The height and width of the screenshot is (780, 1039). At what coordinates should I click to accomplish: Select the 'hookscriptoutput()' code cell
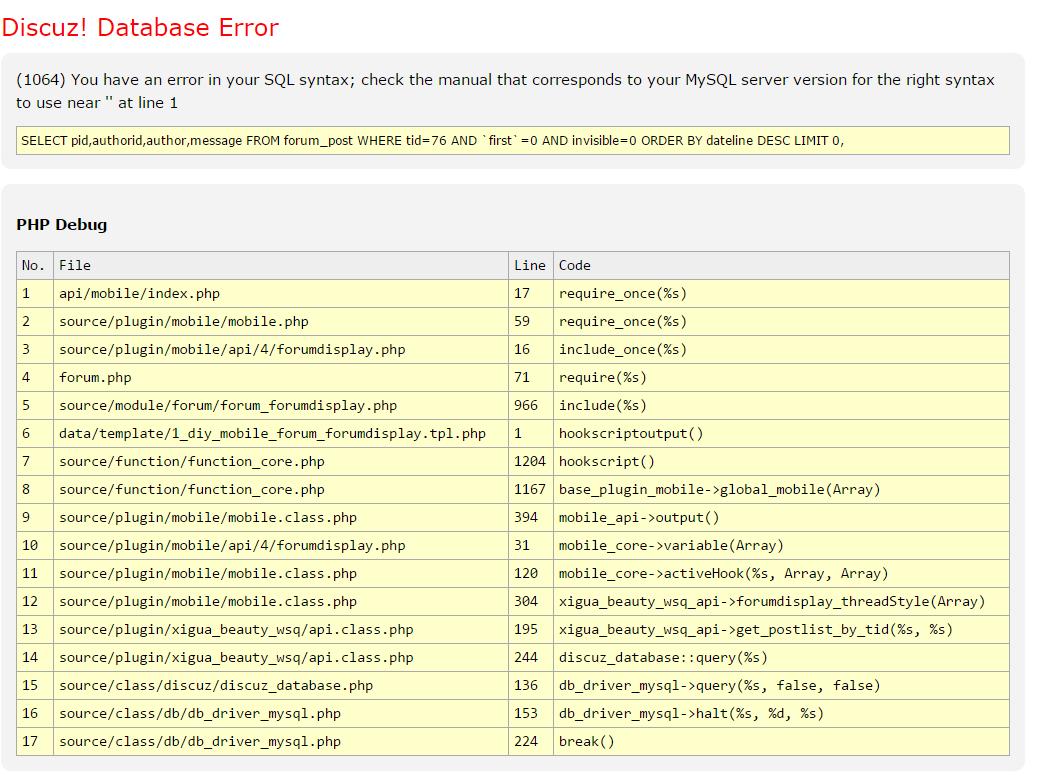(781, 433)
